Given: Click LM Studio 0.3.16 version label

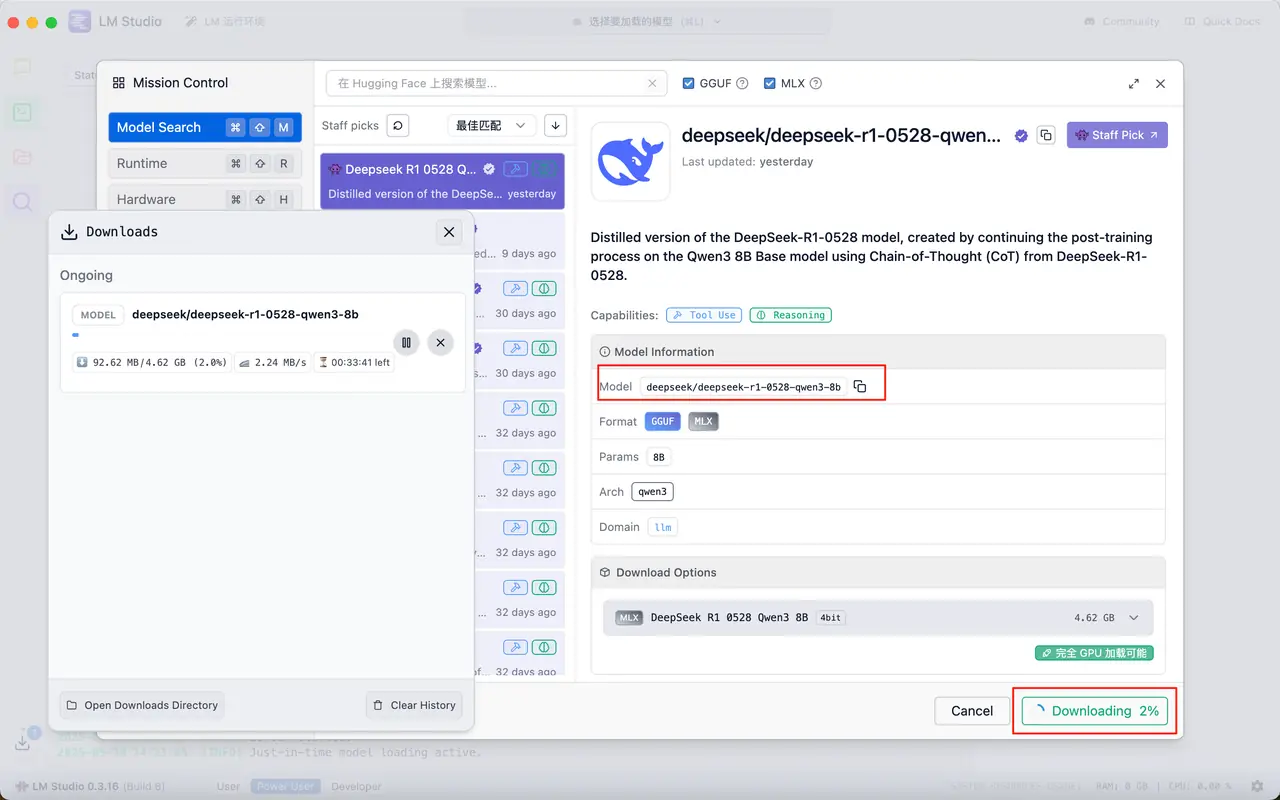Looking at the screenshot, I should pos(89,786).
